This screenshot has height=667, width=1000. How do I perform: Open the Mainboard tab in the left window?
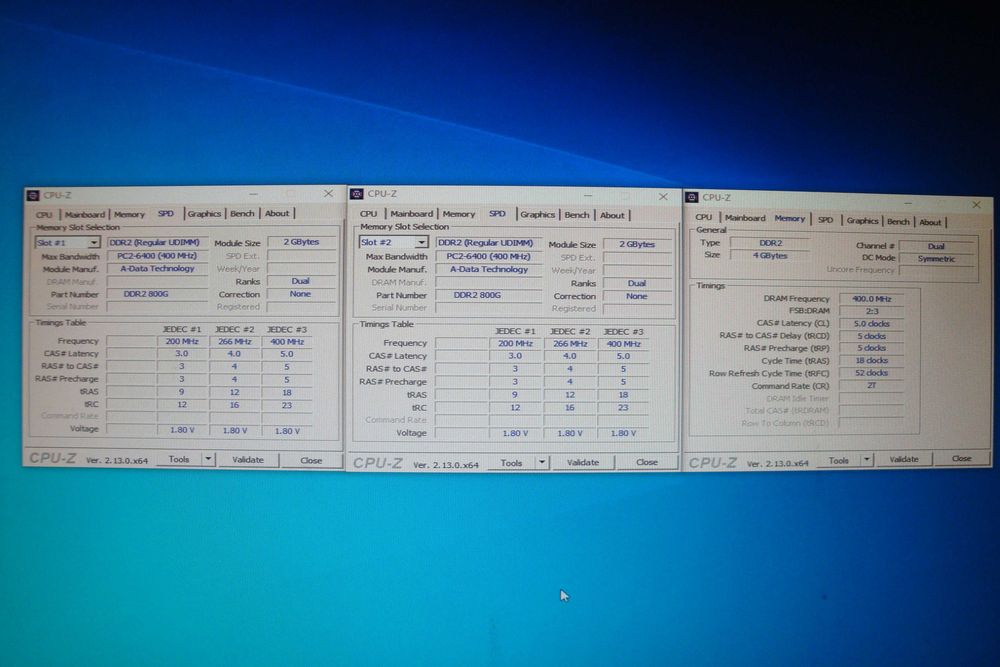85,215
